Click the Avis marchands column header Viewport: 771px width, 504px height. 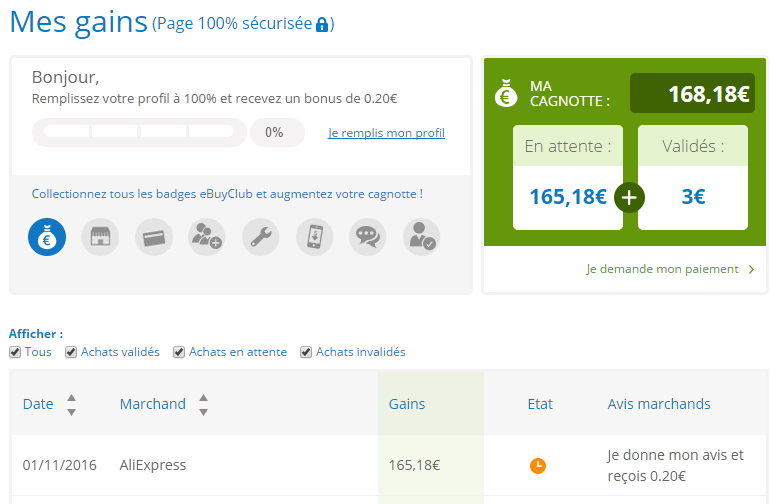pyautogui.click(x=659, y=404)
